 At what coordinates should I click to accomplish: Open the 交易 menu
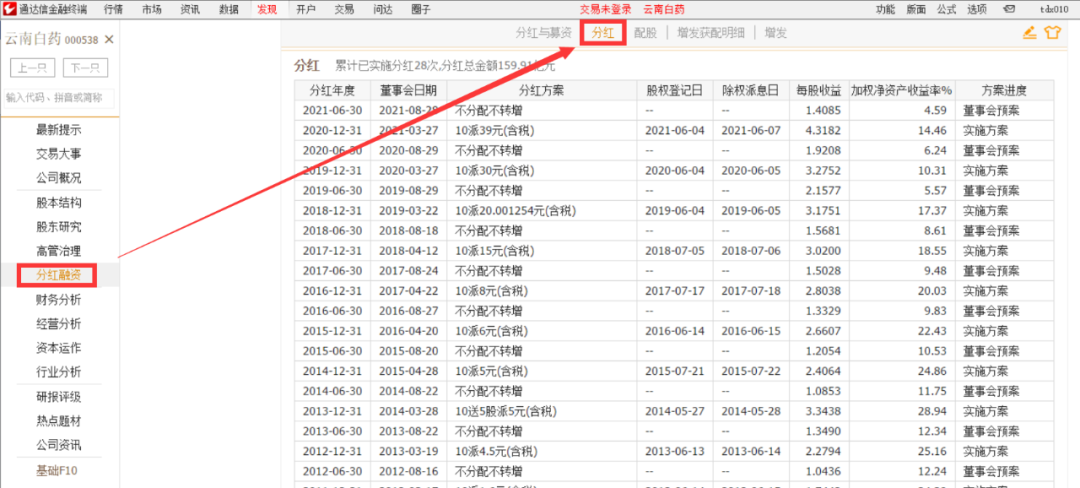point(344,9)
